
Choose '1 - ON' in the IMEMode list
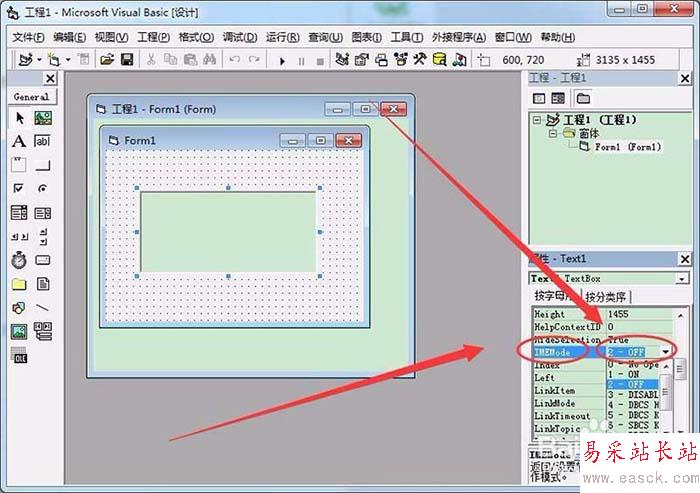[x=632, y=374]
